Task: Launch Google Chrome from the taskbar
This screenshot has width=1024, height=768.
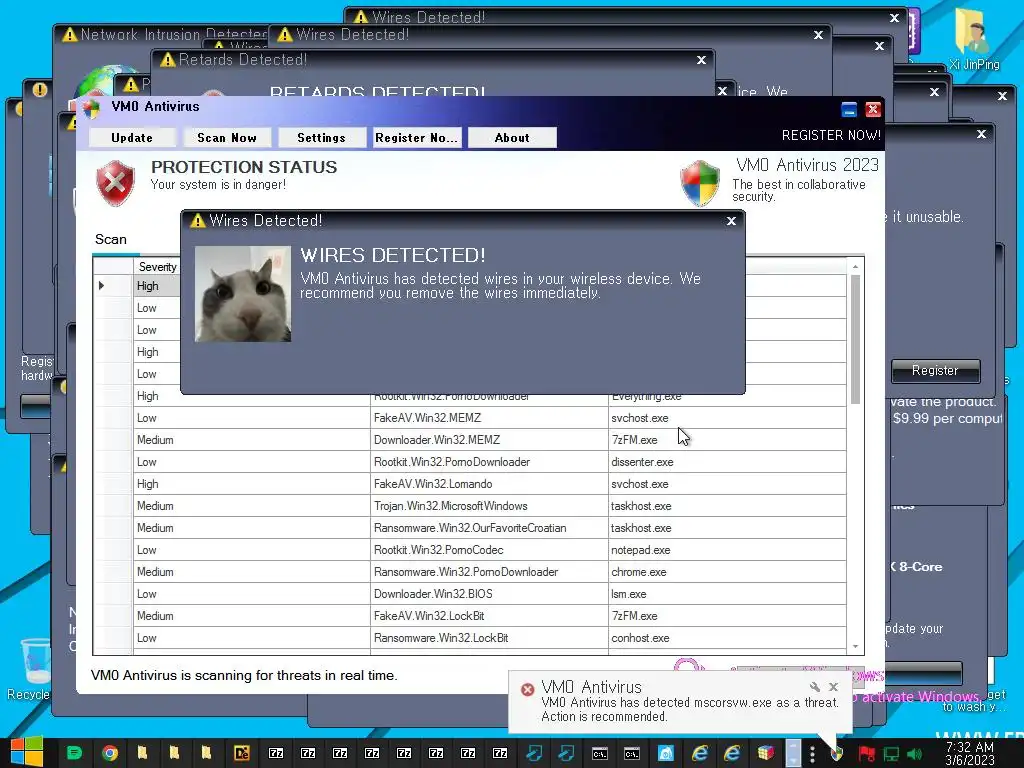Action: [x=110, y=753]
